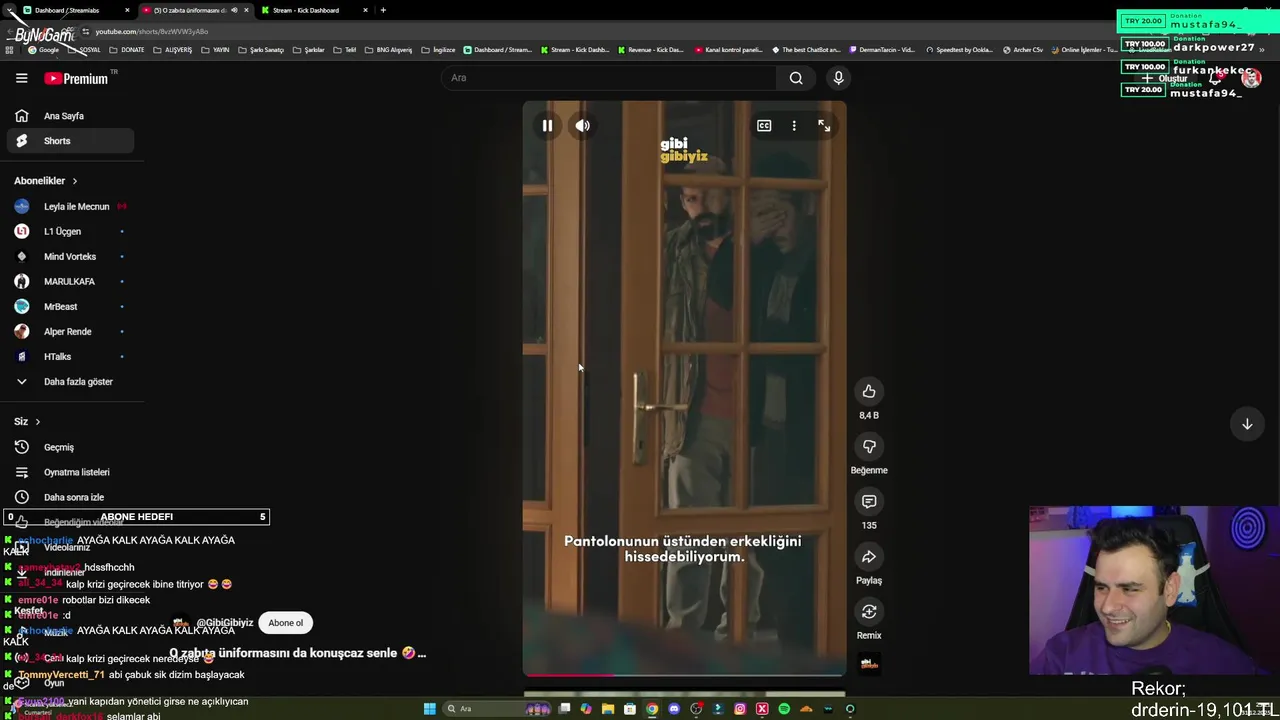Screen dimensions: 1280x720
Task: Open the MARULKAFA channel
Action: coord(70,281)
